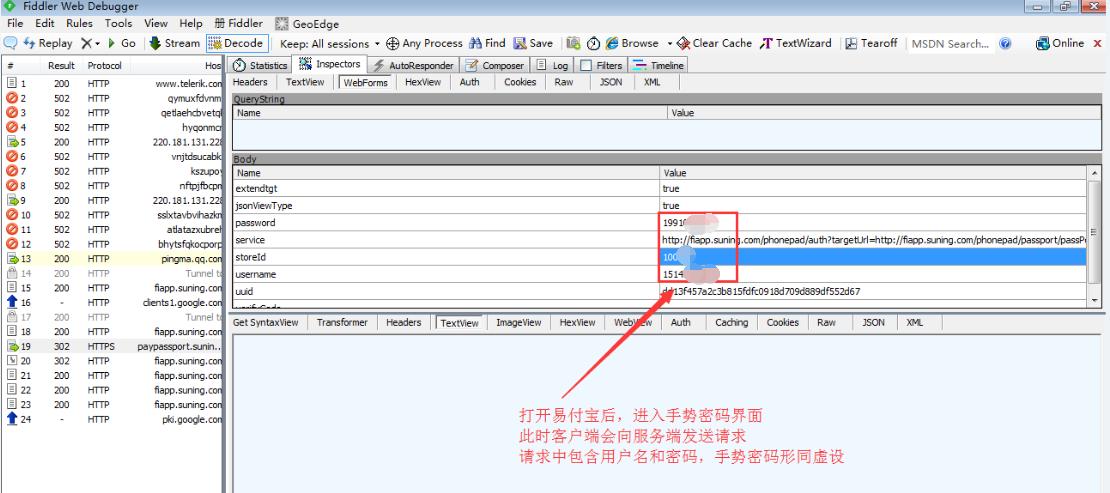The image size is (1110, 493).
Task: Click the comment balloon toolbar icon
Action: 10,43
